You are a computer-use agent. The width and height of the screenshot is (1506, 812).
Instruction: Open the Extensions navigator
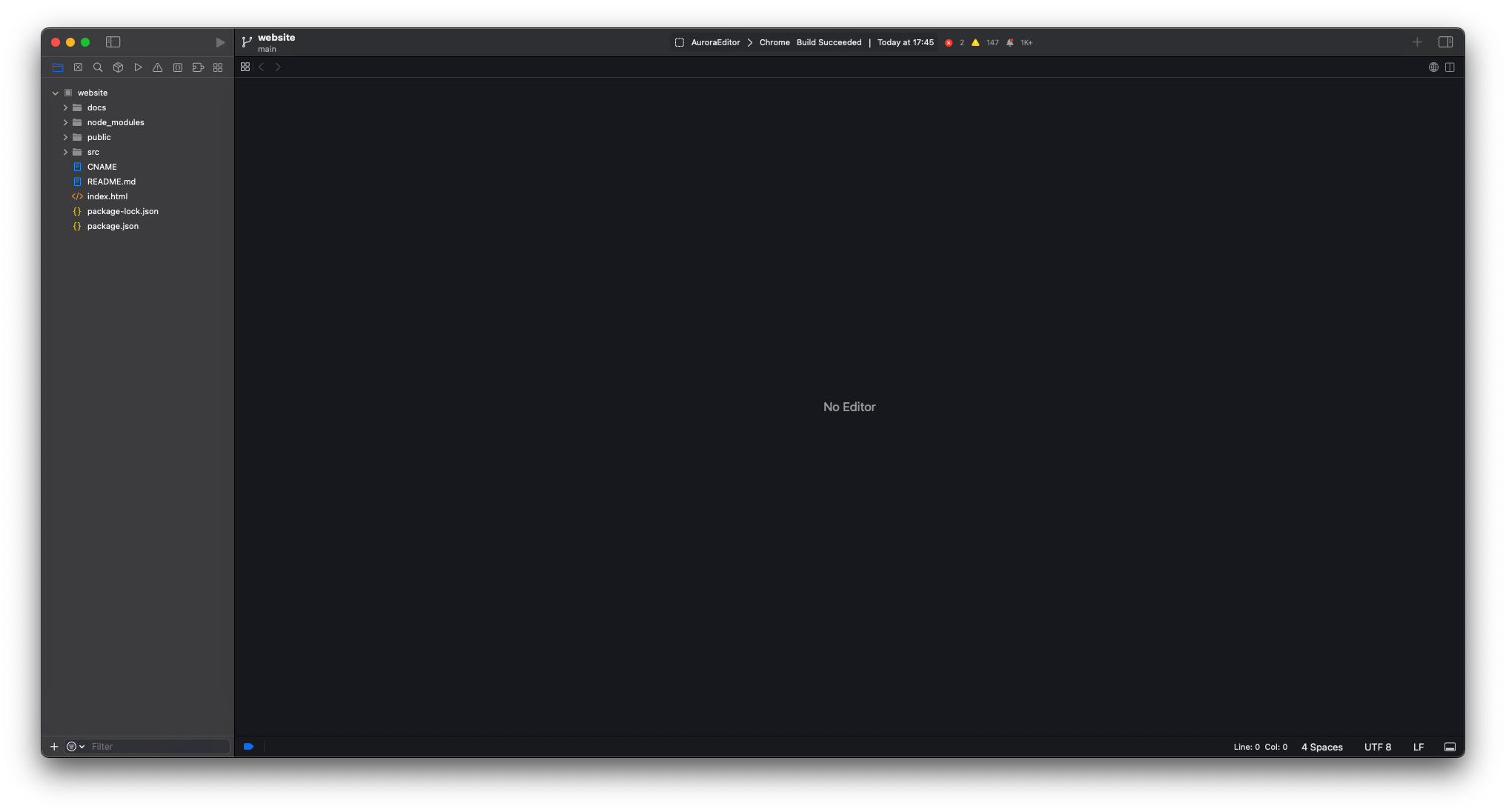[x=198, y=67]
